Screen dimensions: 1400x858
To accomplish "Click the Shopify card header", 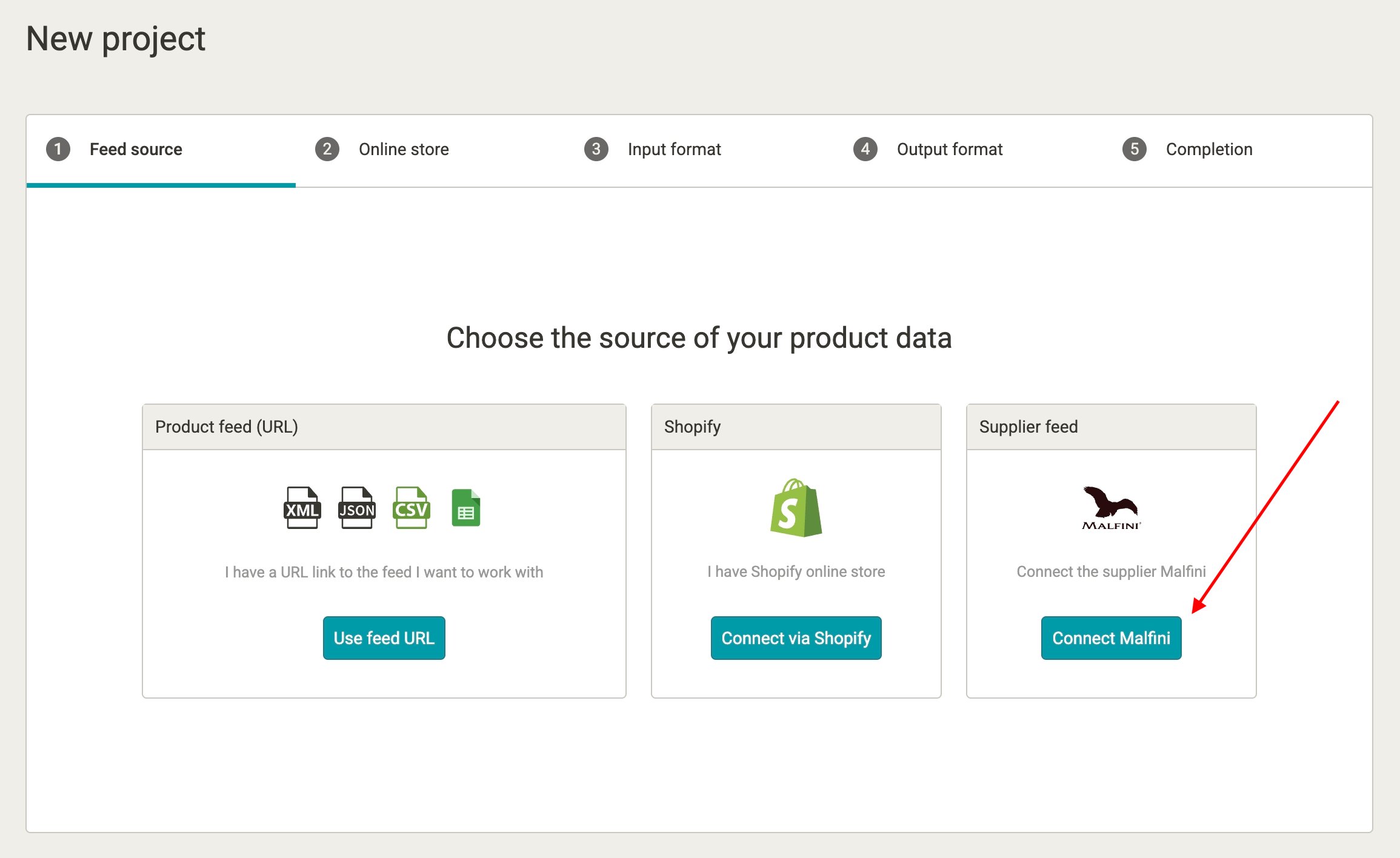I will 796,427.
